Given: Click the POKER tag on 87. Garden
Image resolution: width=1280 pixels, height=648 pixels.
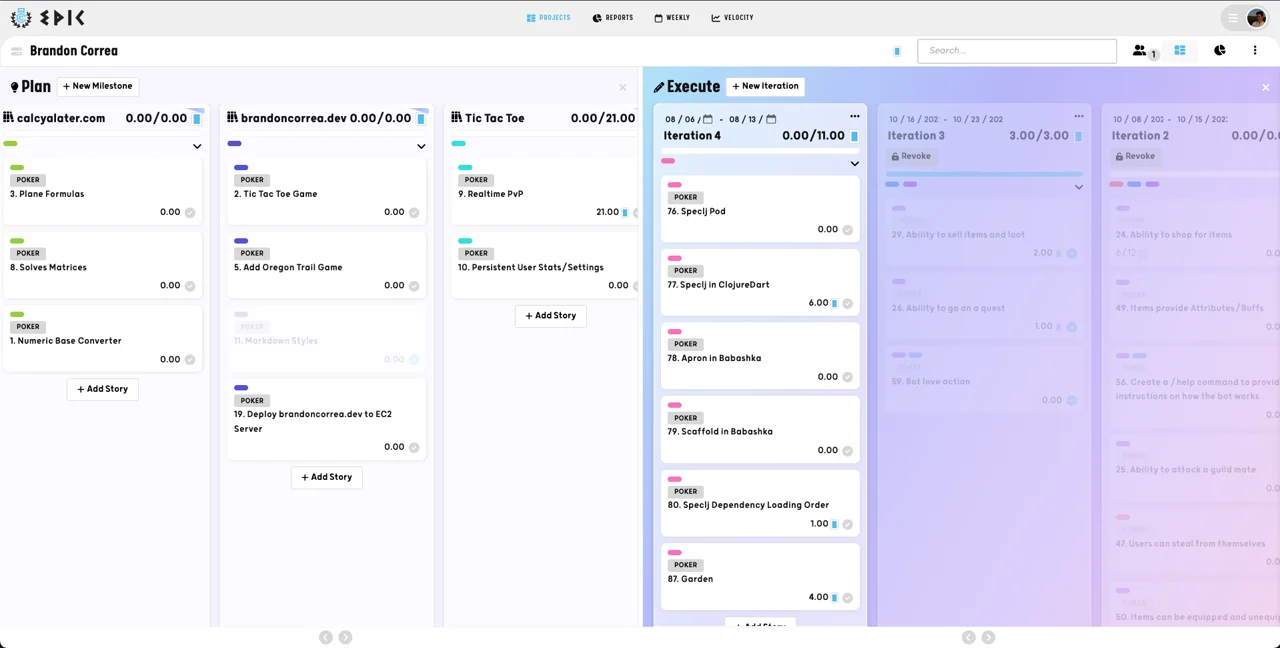Looking at the screenshot, I should [686, 565].
